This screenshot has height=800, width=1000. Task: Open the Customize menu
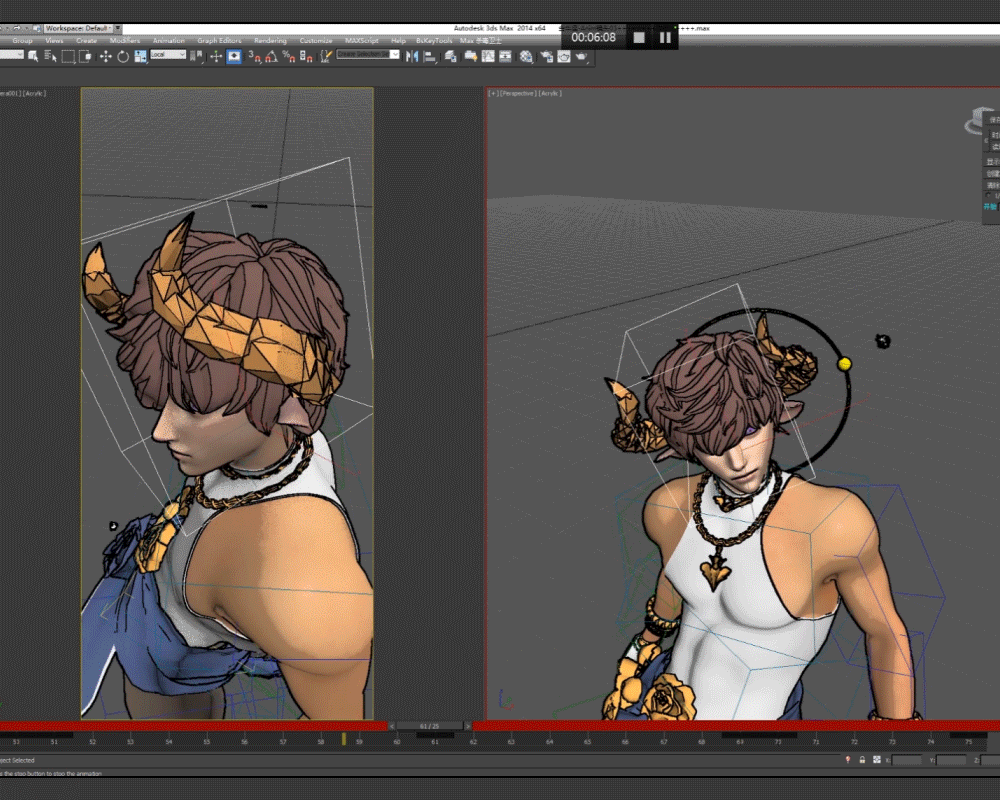[x=316, y=41]
